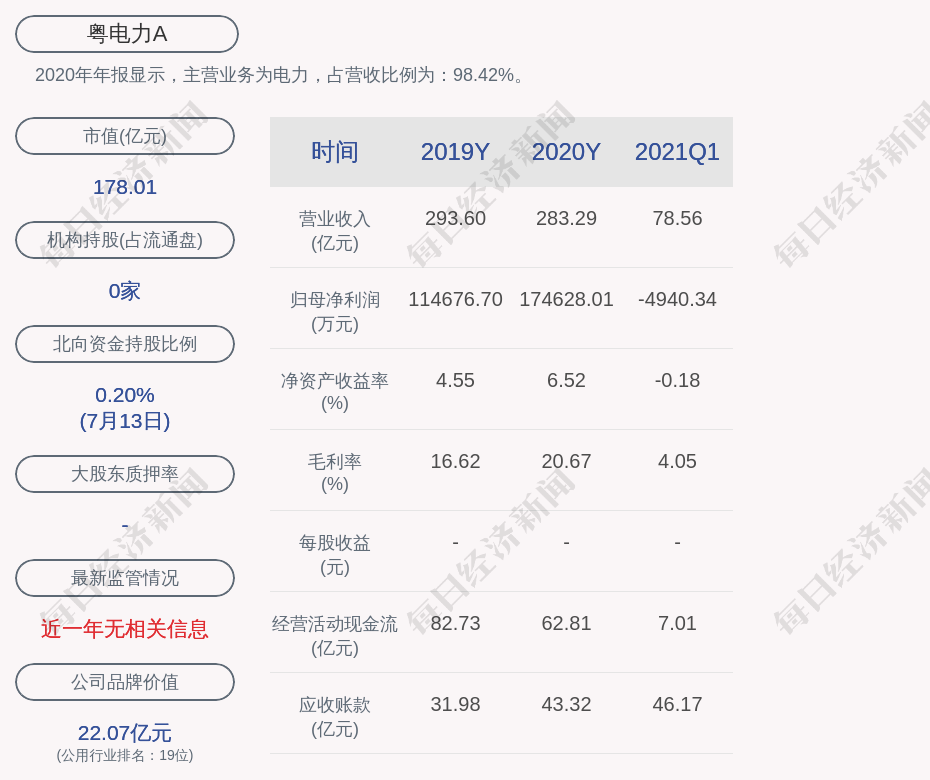930x780 pixels.
Task: Select the 市值(亿元) label button
Action: pyautogui.click(x=125, y=136)
